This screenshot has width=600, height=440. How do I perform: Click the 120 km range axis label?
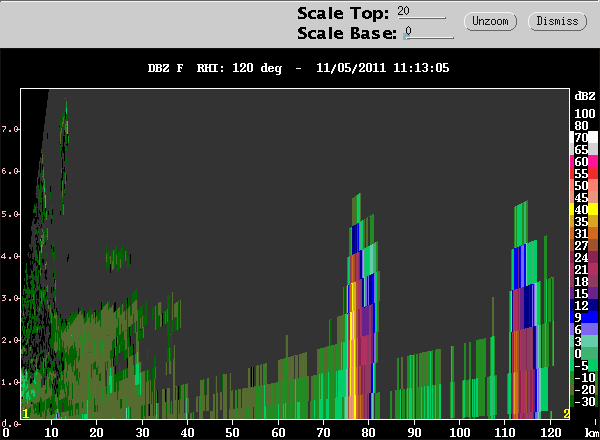pyautogui.click(x=550, y=433)
